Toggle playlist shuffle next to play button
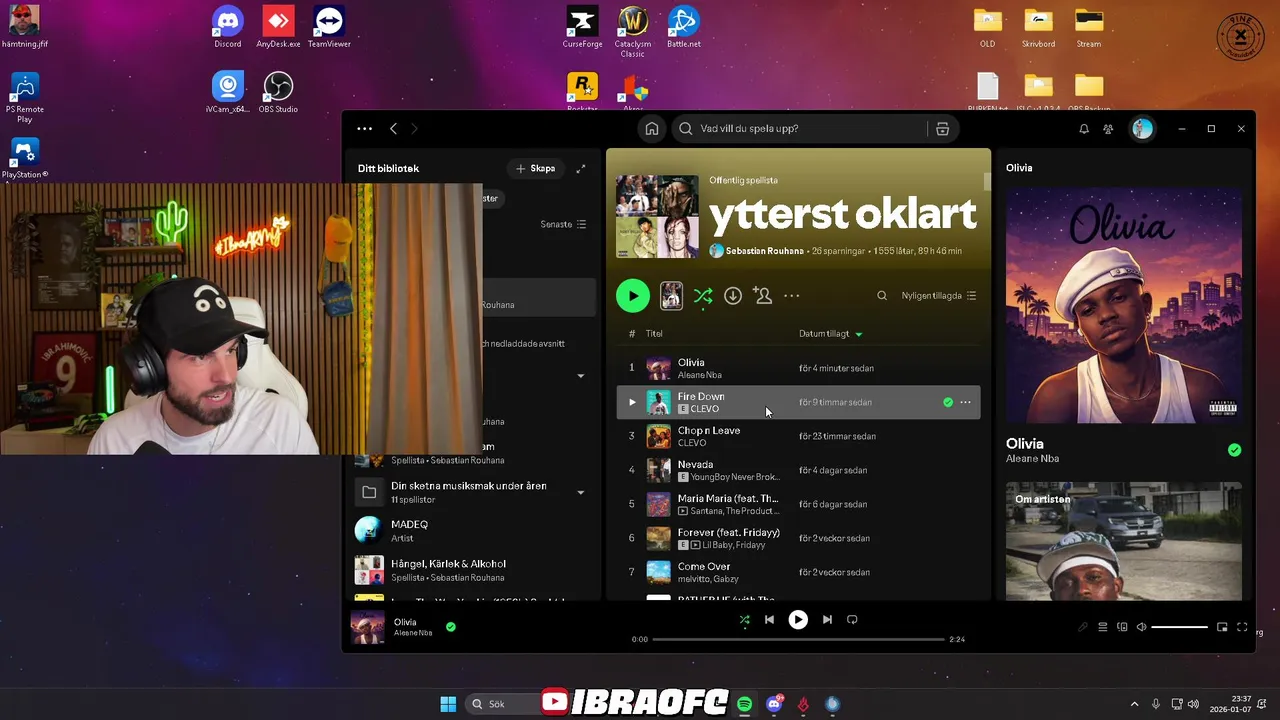Viewport: 1280px width, 720px height. (x=703, y=295)
